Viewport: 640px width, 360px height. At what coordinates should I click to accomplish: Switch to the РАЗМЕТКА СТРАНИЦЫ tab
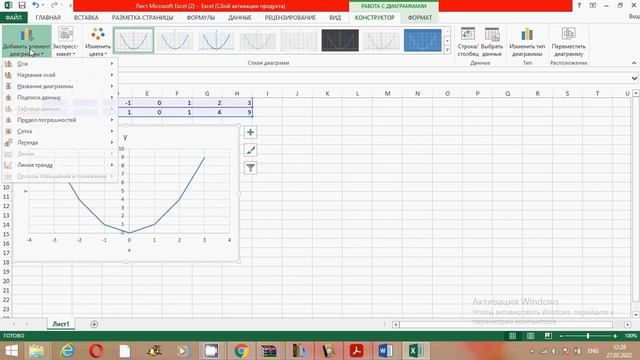pyautogui.click(x=142, y=18)
